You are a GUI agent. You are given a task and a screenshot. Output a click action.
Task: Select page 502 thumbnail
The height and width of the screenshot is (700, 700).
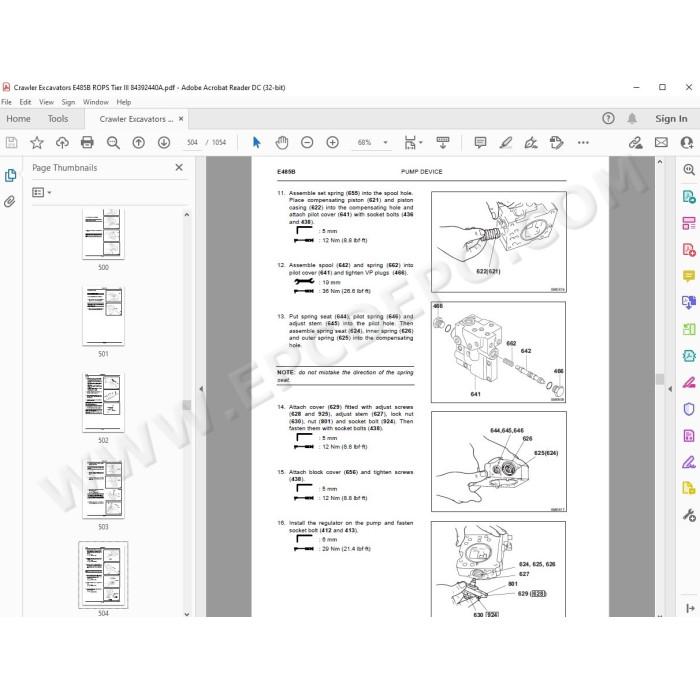[x=103, y=403]
